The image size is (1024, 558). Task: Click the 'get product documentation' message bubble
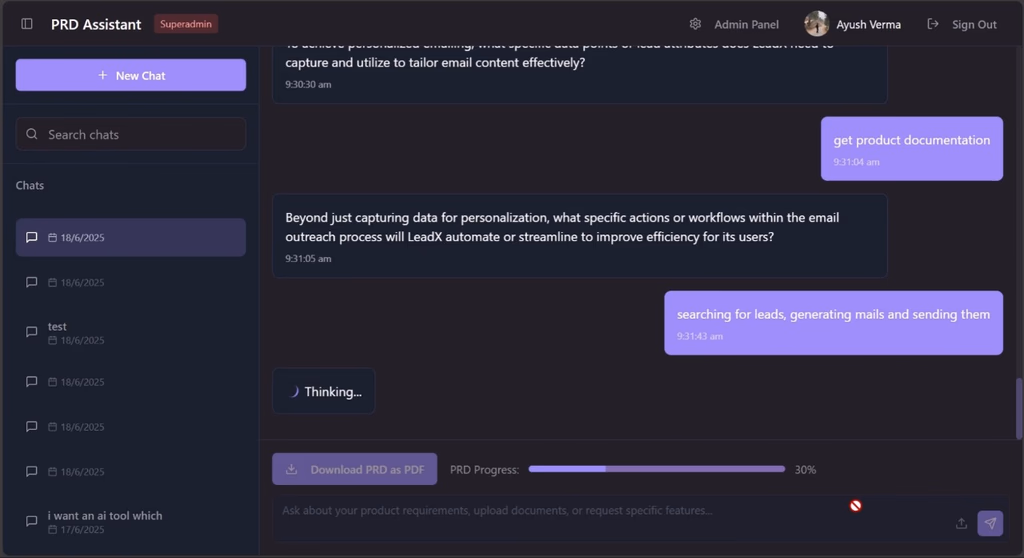(912, 149)
